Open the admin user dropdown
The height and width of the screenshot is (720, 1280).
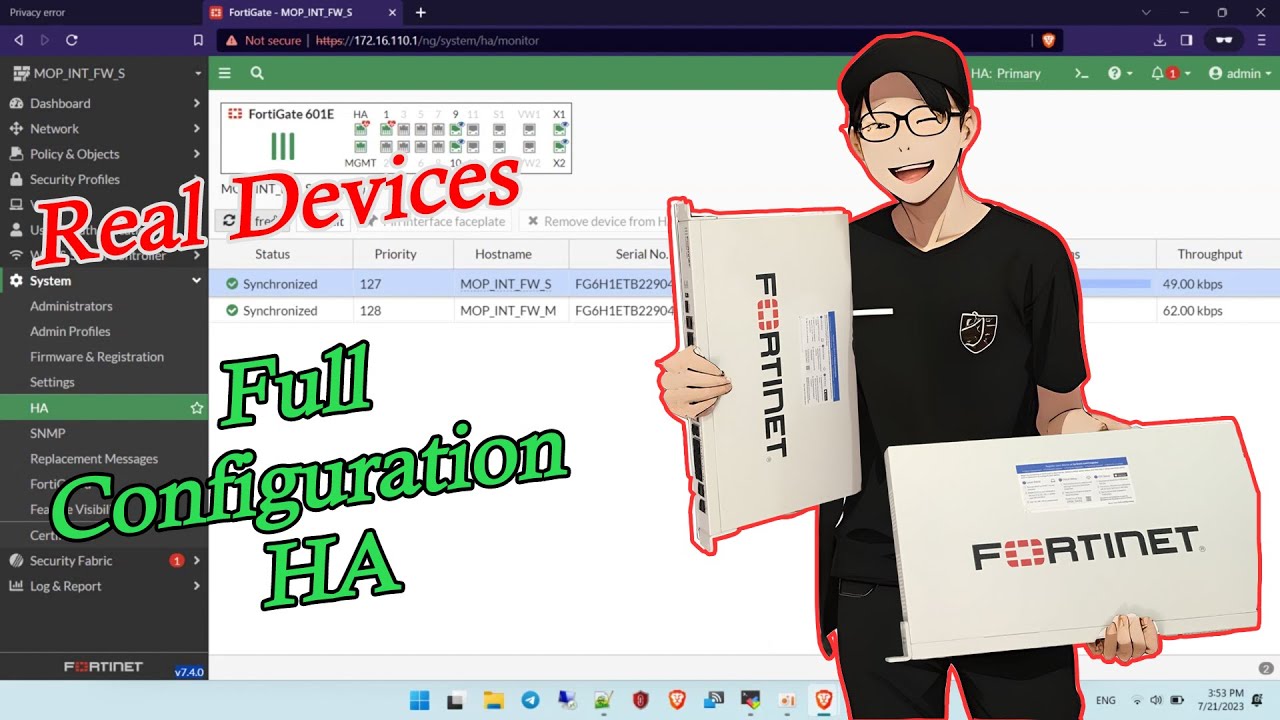[1240, 73]
